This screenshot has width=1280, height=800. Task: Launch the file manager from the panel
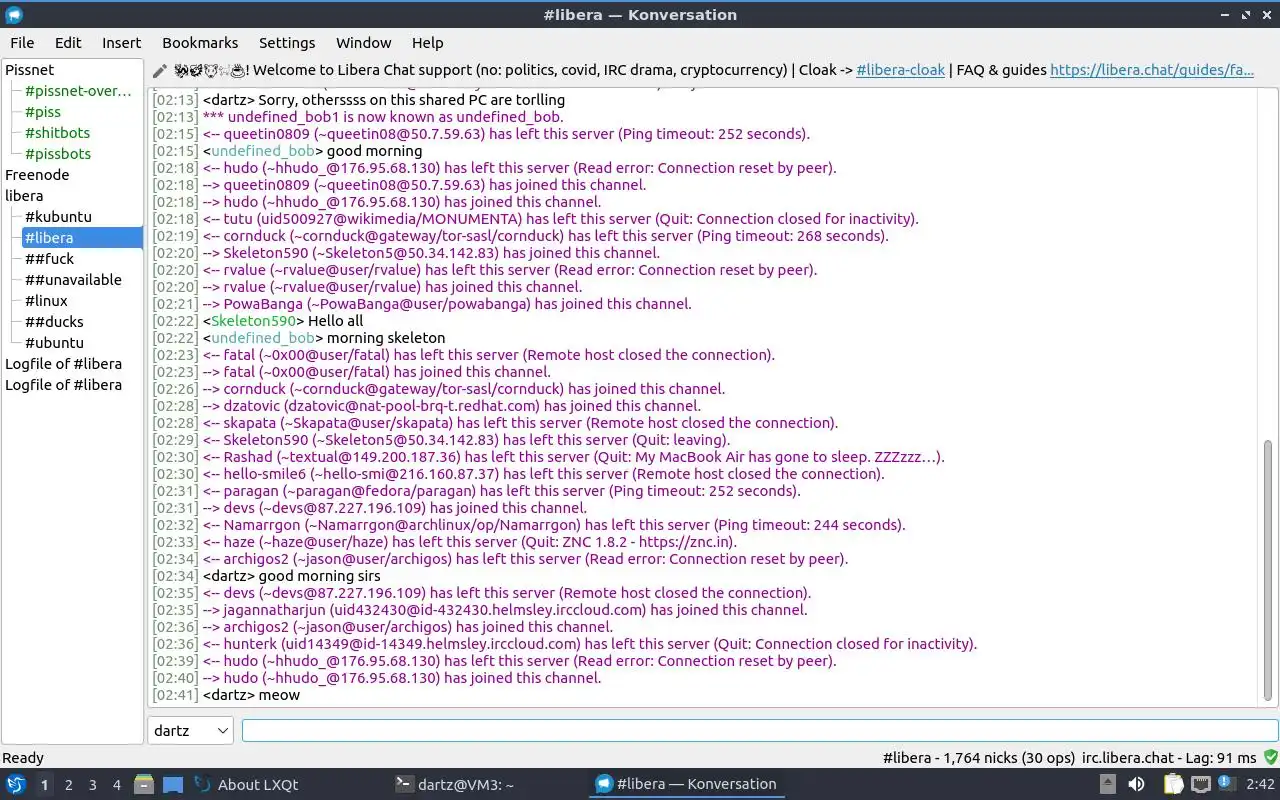143,784
